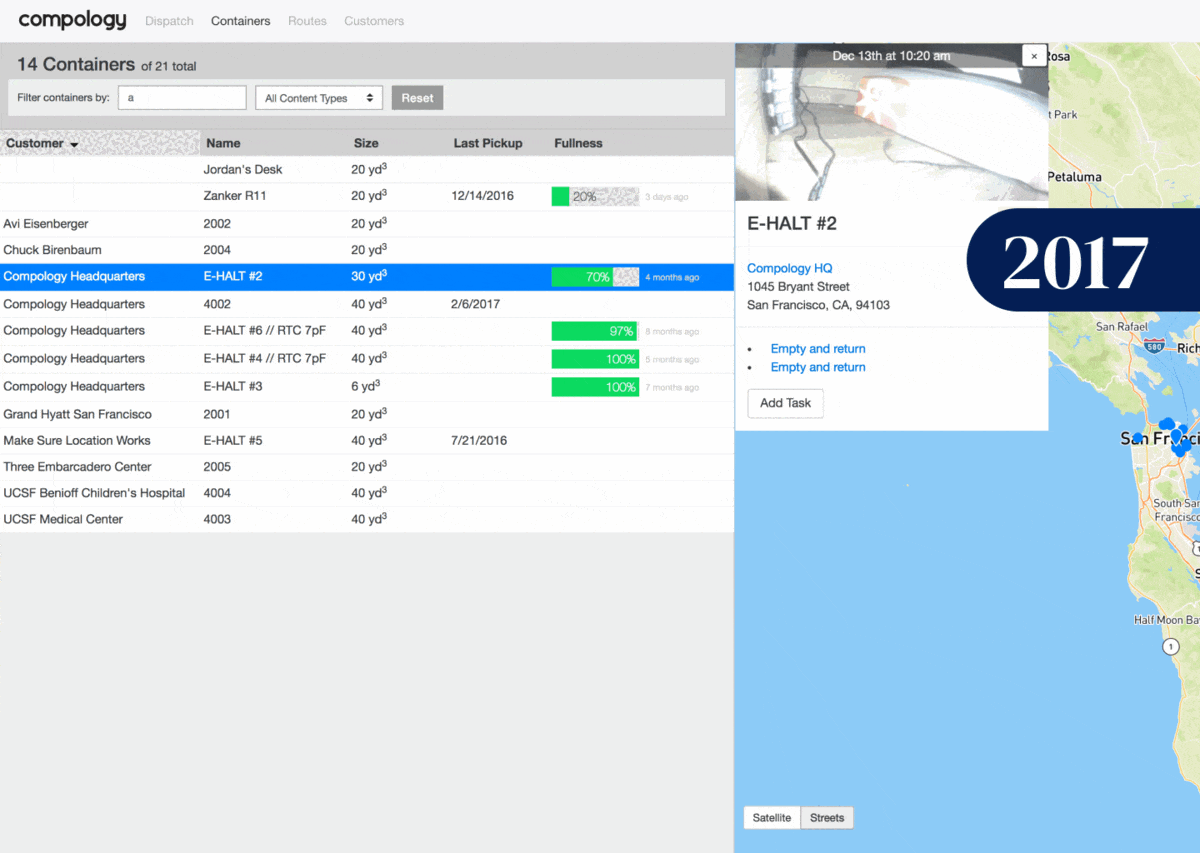The height and width of the screenshot is (853, 1200).
Task: Select the Three Embarcadero Center row
Action: click(367, 467)
